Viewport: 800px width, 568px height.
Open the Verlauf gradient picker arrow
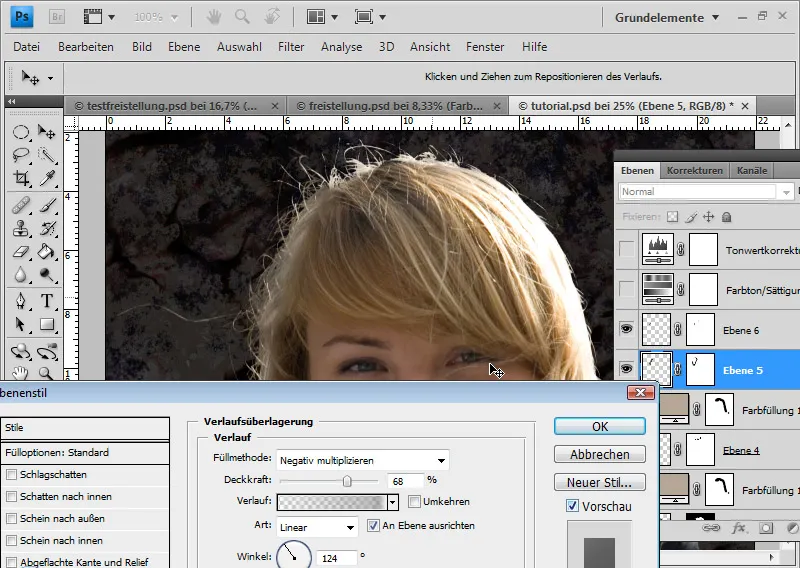[x=392, y=502]
